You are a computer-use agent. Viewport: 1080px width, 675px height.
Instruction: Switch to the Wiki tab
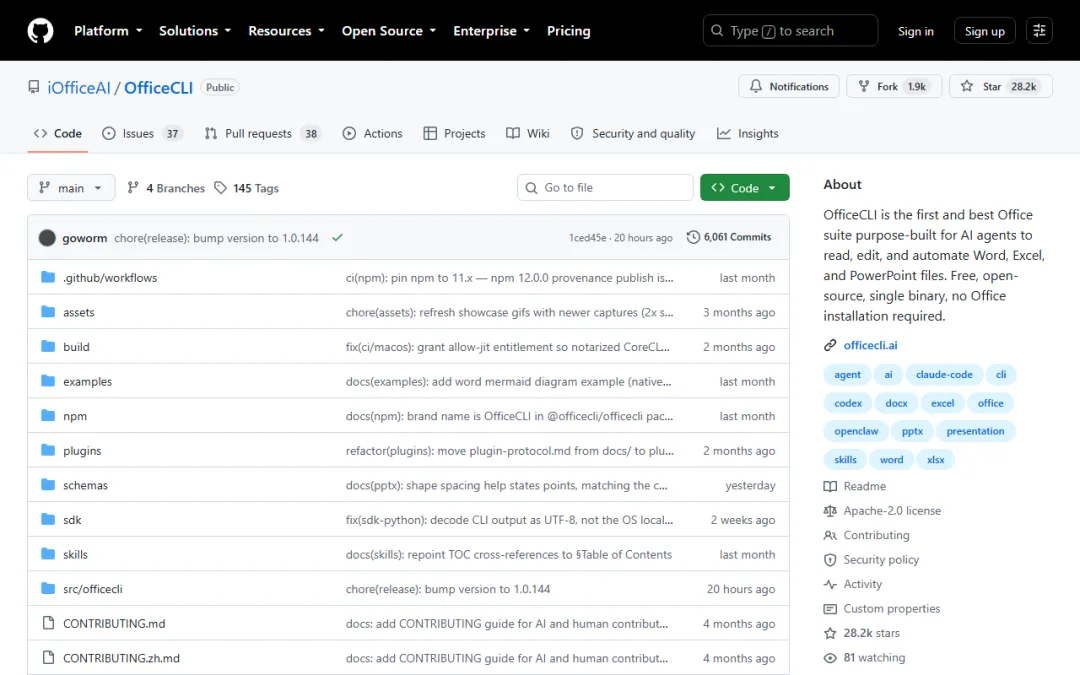[x=528, y=134]
